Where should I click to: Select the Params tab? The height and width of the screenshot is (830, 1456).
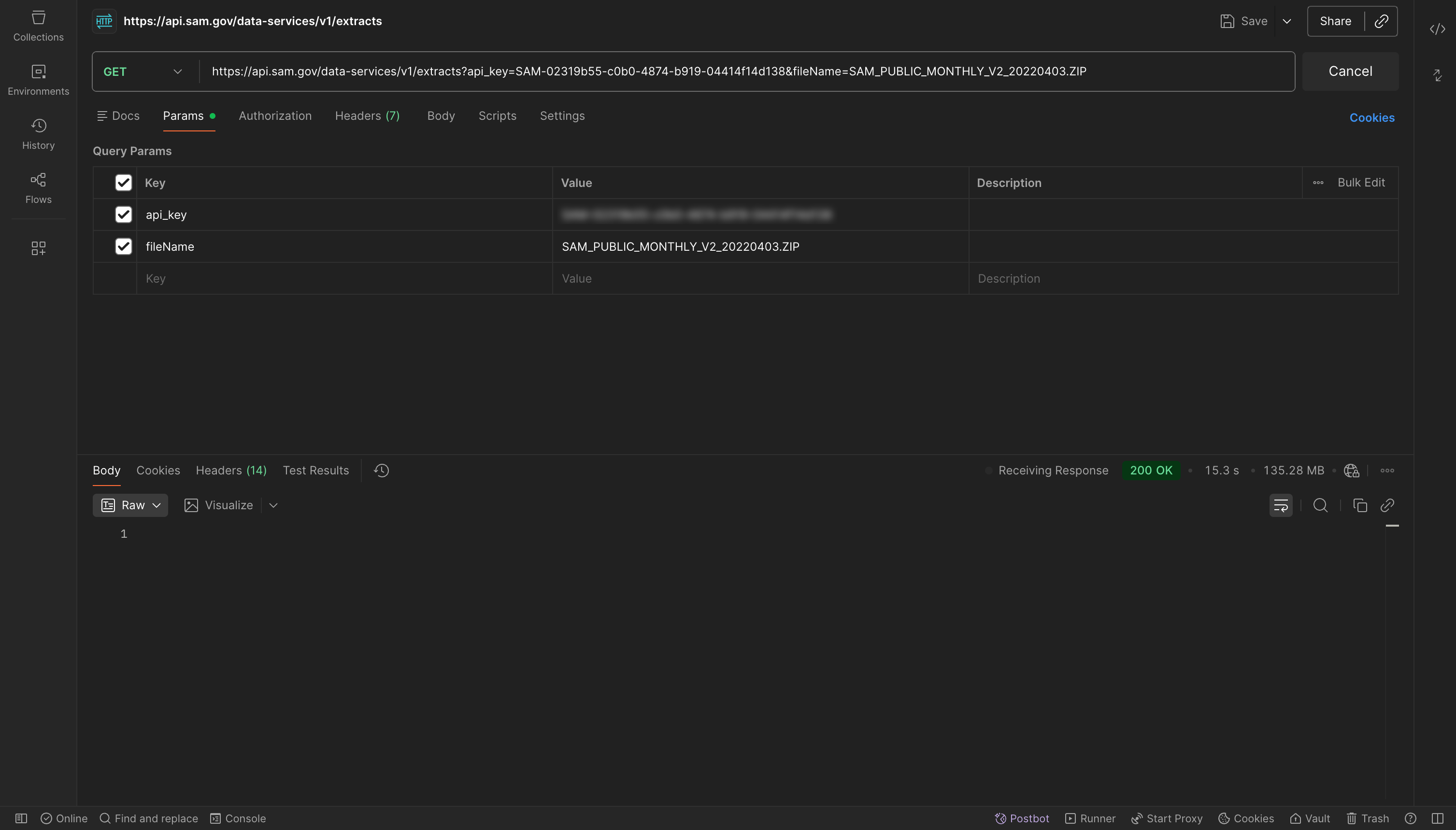(x=188, y=116)
